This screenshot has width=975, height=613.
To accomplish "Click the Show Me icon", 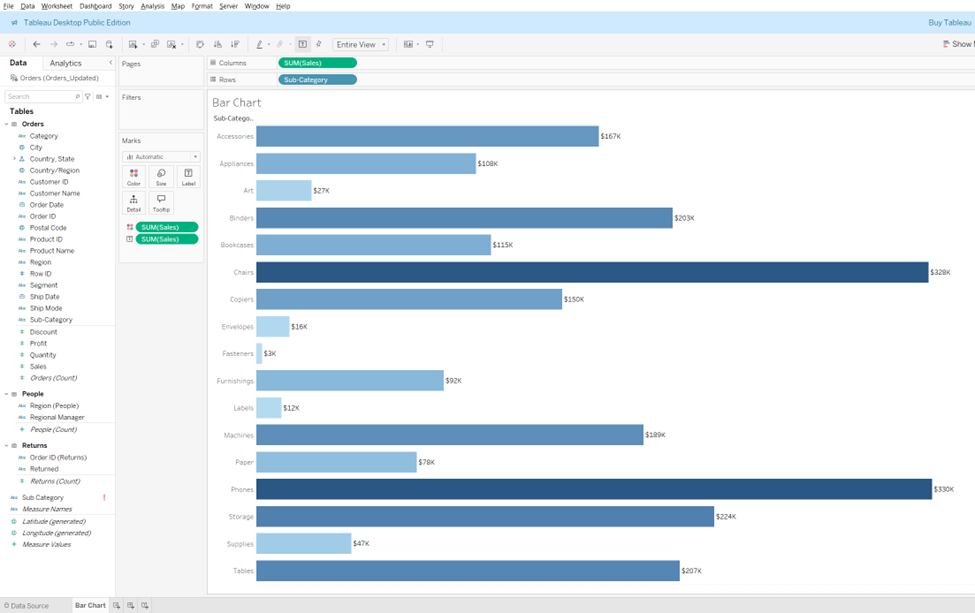I will click(958, 44).
